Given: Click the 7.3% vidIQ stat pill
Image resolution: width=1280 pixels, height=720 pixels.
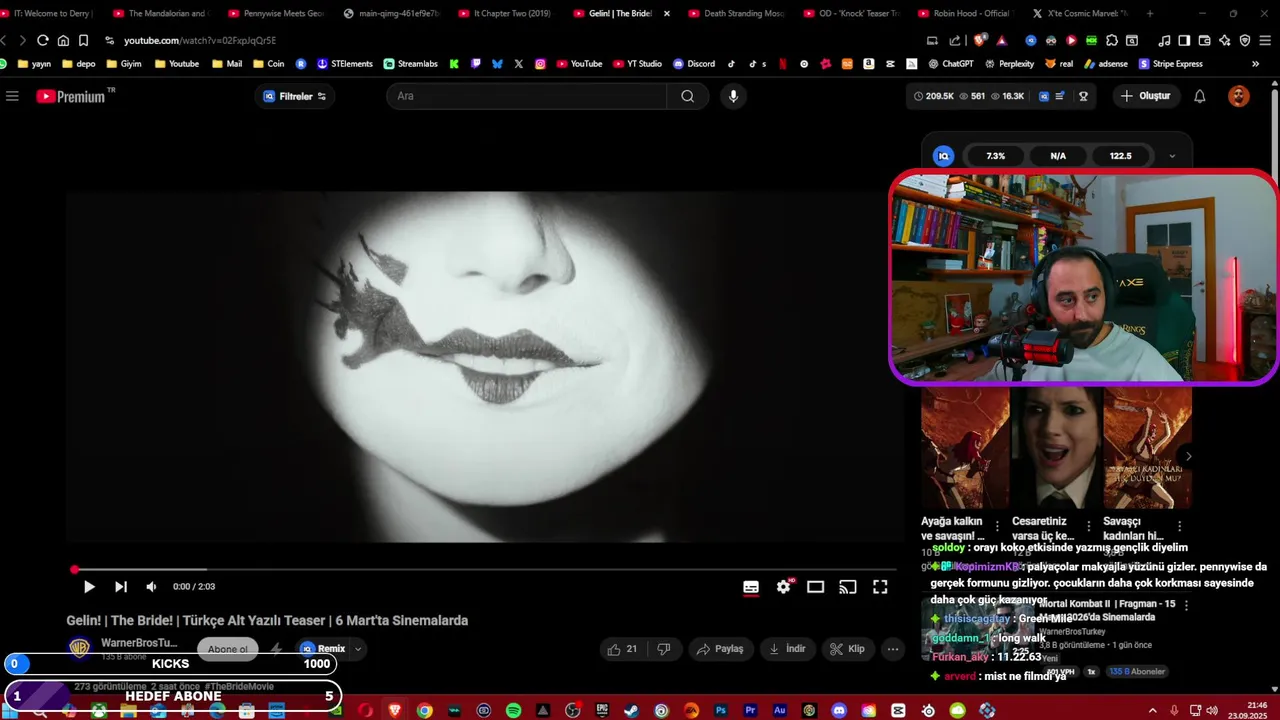Looking at the screenshot, I should 995,156.
